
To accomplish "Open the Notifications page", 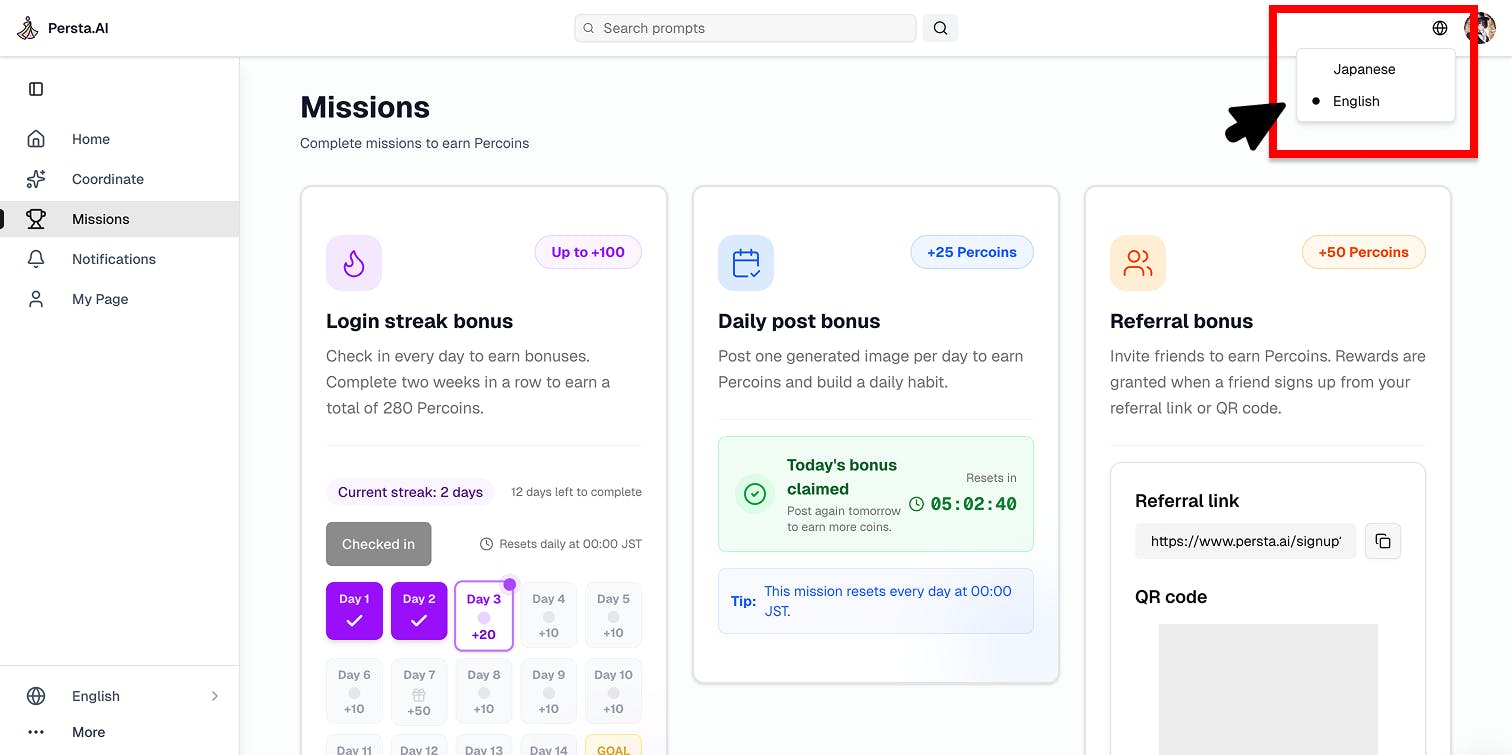I will coord(113,259).
